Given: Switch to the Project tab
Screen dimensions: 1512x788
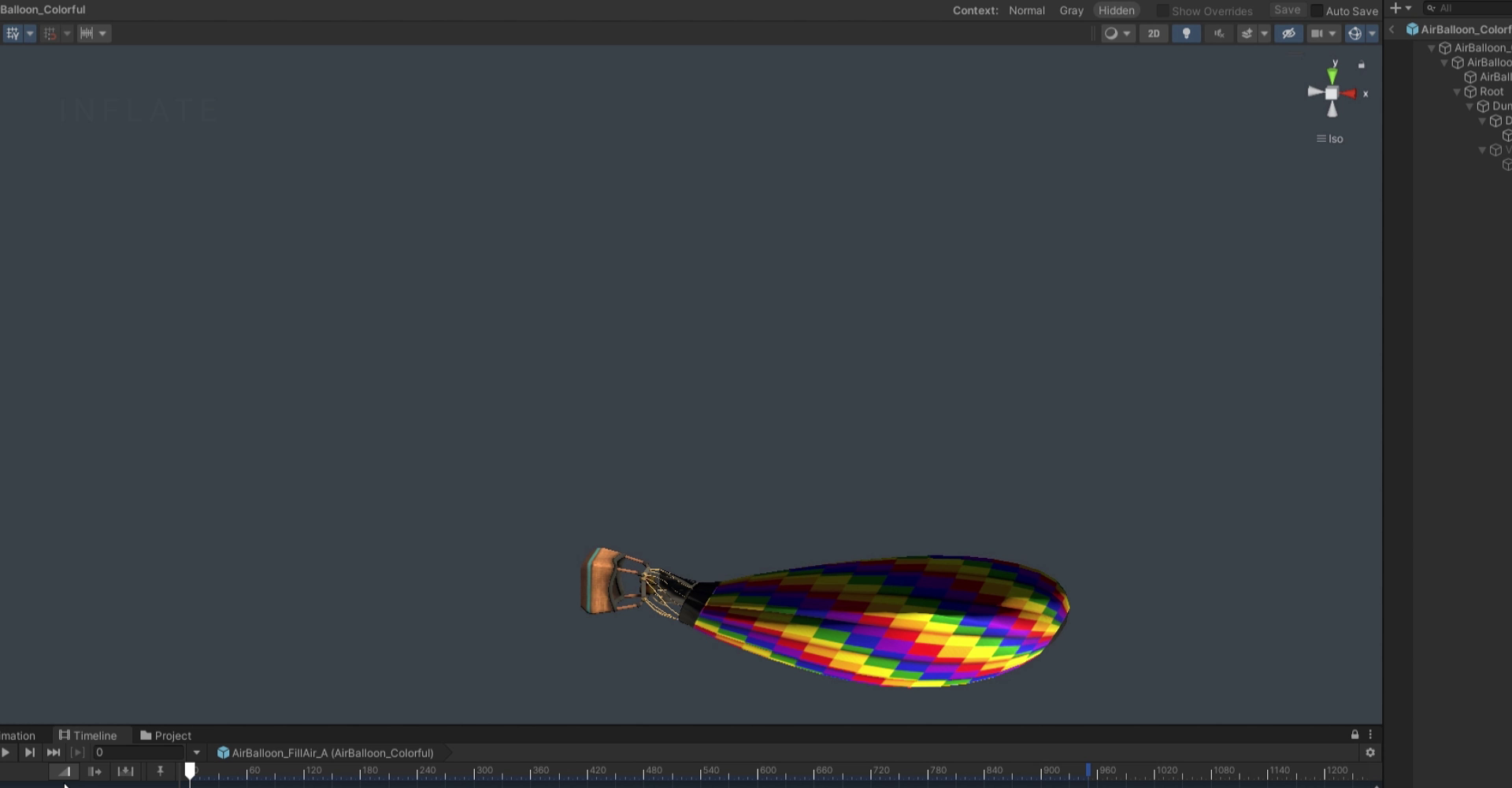Looking at the screenshot, I should (x=165, y=735).
